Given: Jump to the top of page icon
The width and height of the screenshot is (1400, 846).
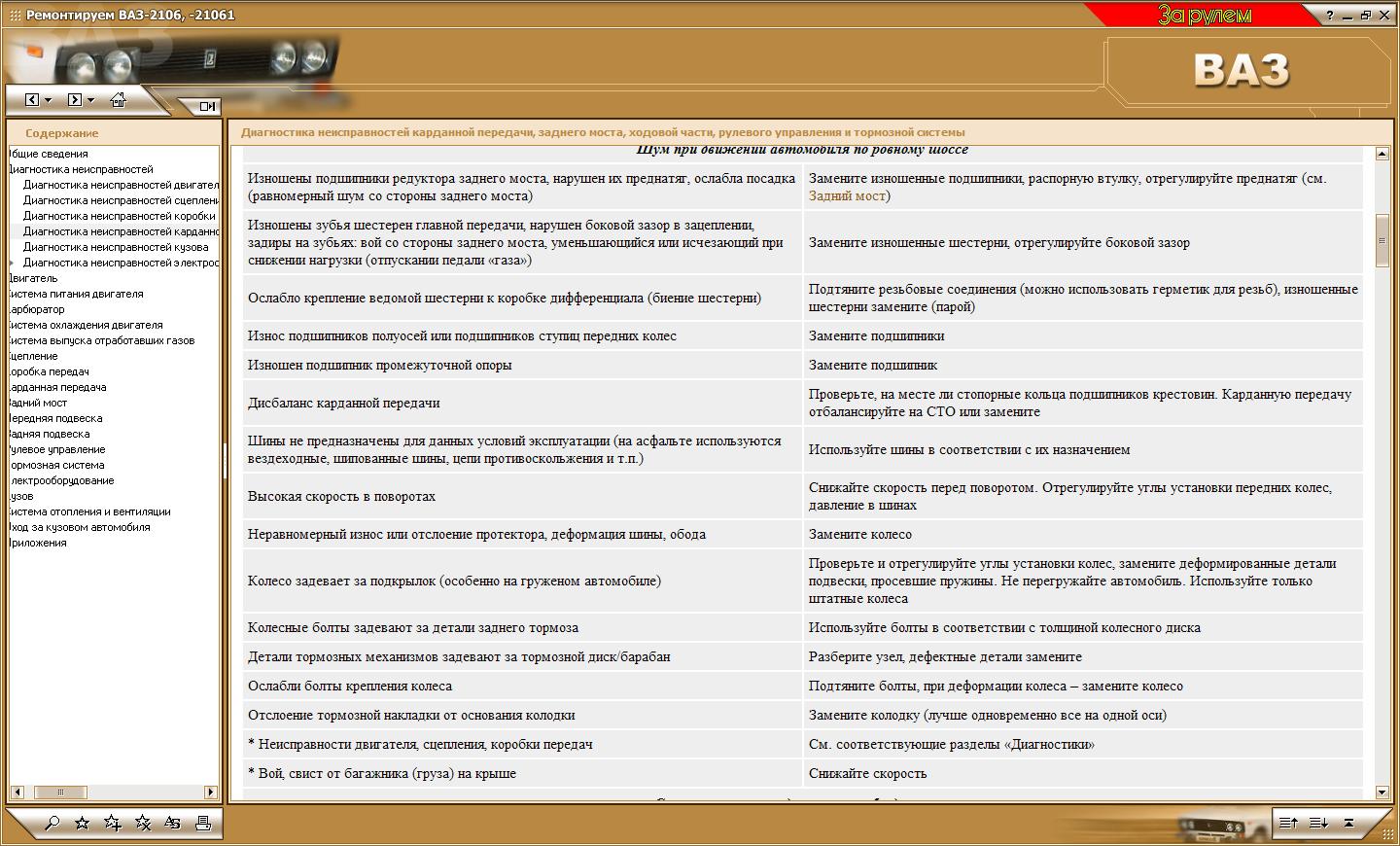Looking at the screenshot, I should pos(1349,823).
